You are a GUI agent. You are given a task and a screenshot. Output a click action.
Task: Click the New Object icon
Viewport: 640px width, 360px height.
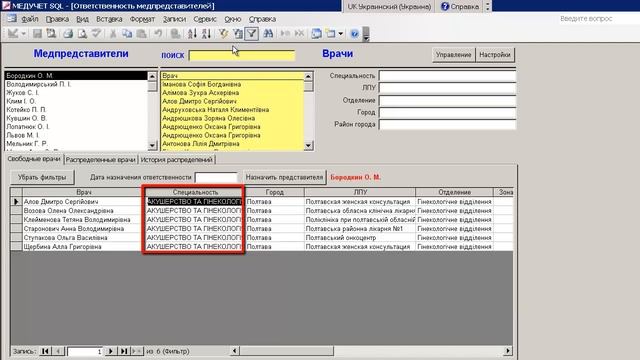click(331, 33)
